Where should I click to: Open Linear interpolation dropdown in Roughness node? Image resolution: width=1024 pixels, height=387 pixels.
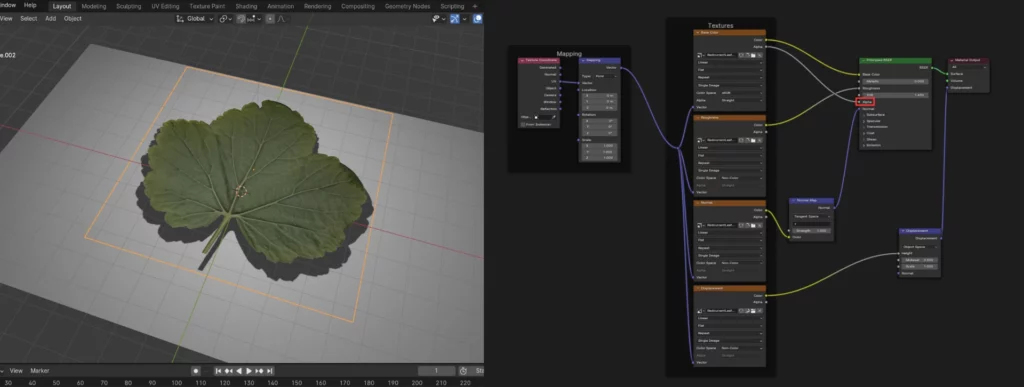click(729, 147)
